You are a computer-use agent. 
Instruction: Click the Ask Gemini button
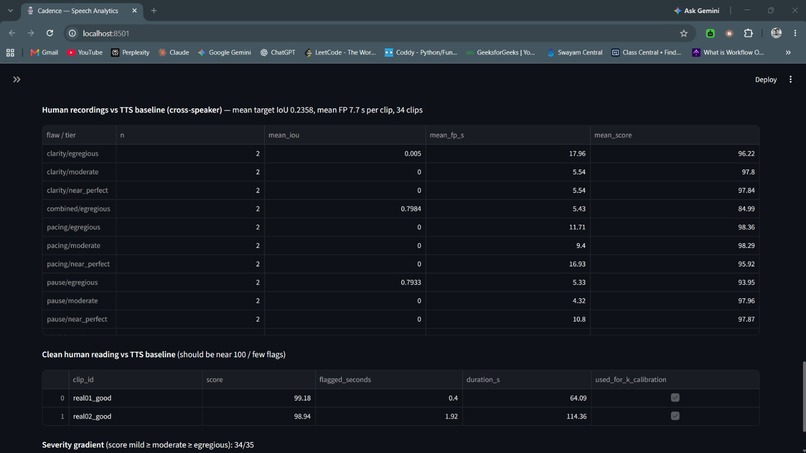(x=697, y=11)
